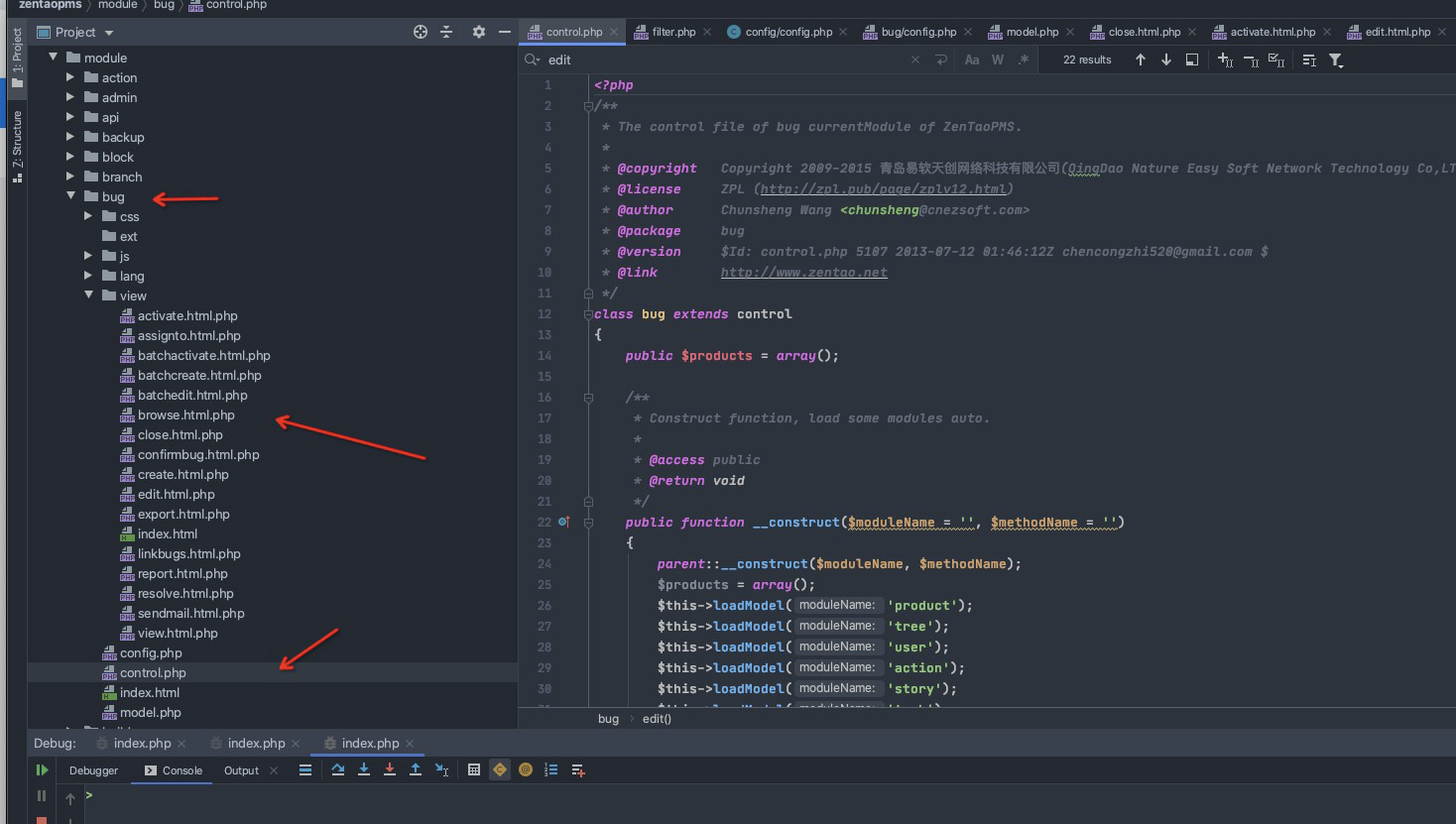Collapse all in the Project panel header
Screen dimensions: 1456x824
tap(446, 32)
